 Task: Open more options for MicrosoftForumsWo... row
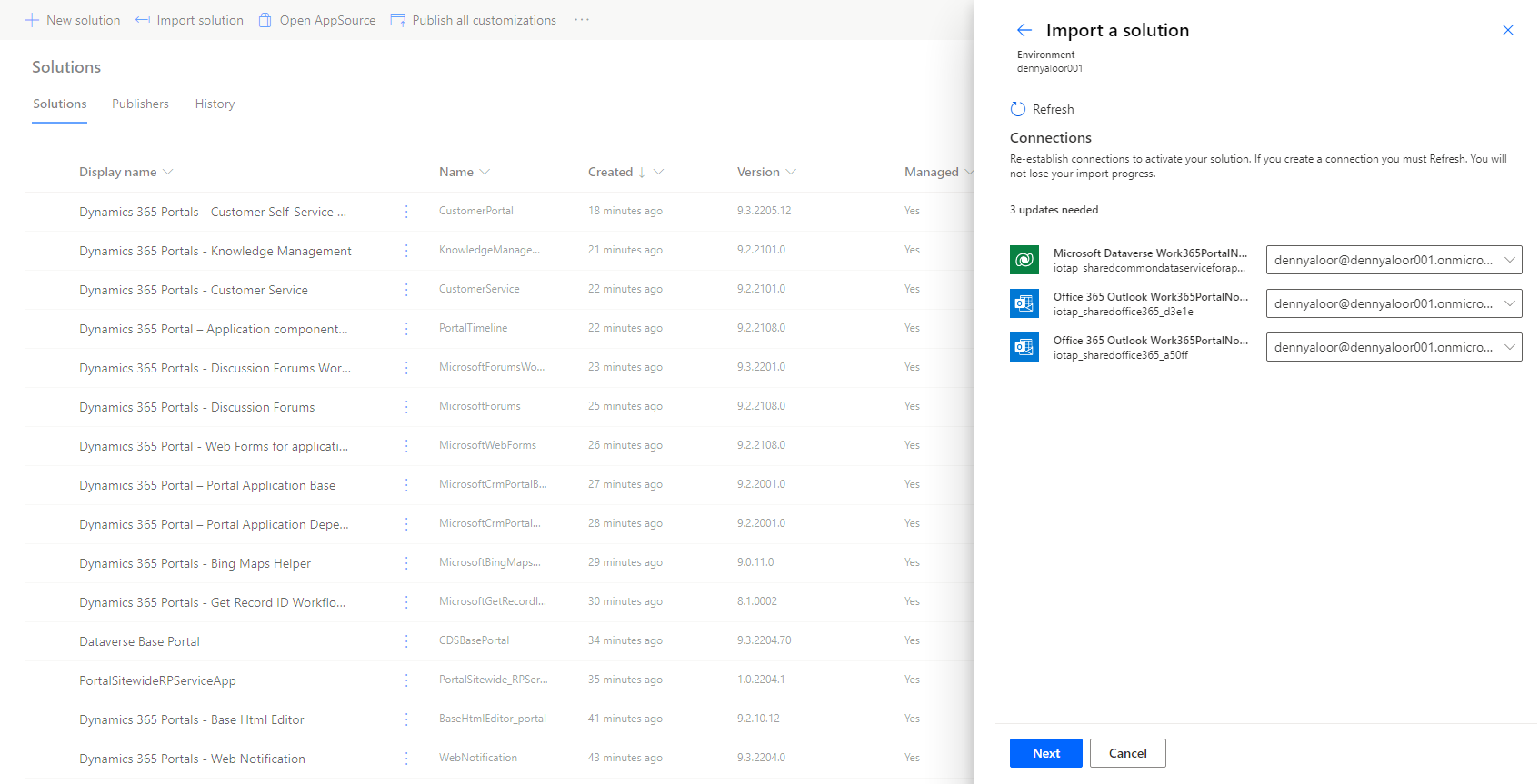(x=406, y=368)
